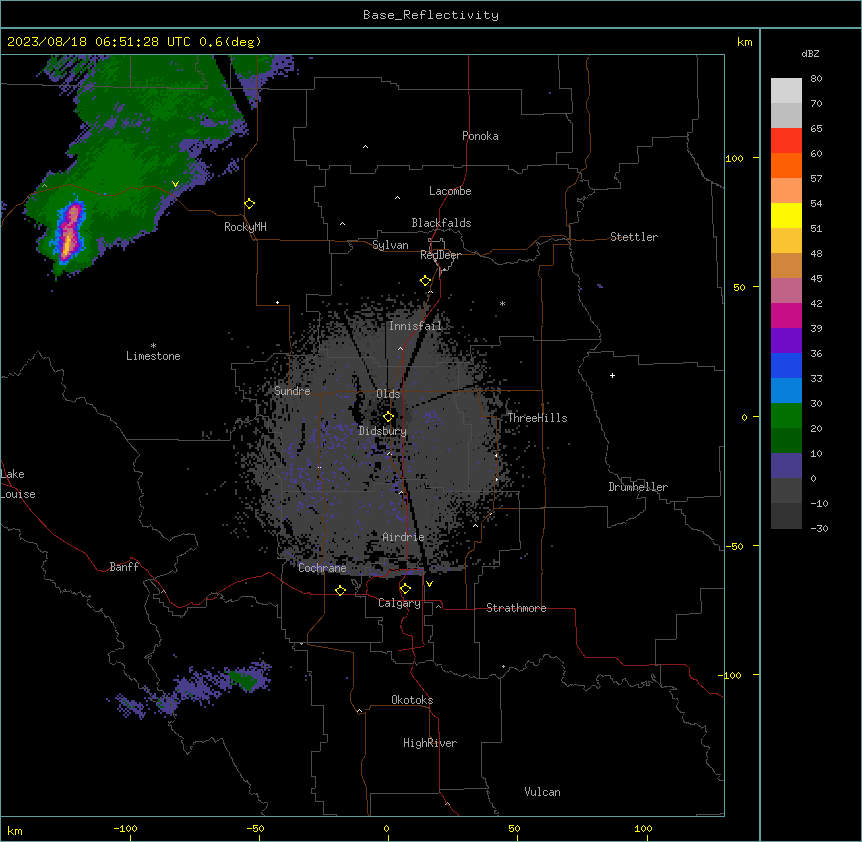Click the dBZ legend heading
Image resolution: width=862 pixels, height=842 pixels.
[x=810, y=53]
